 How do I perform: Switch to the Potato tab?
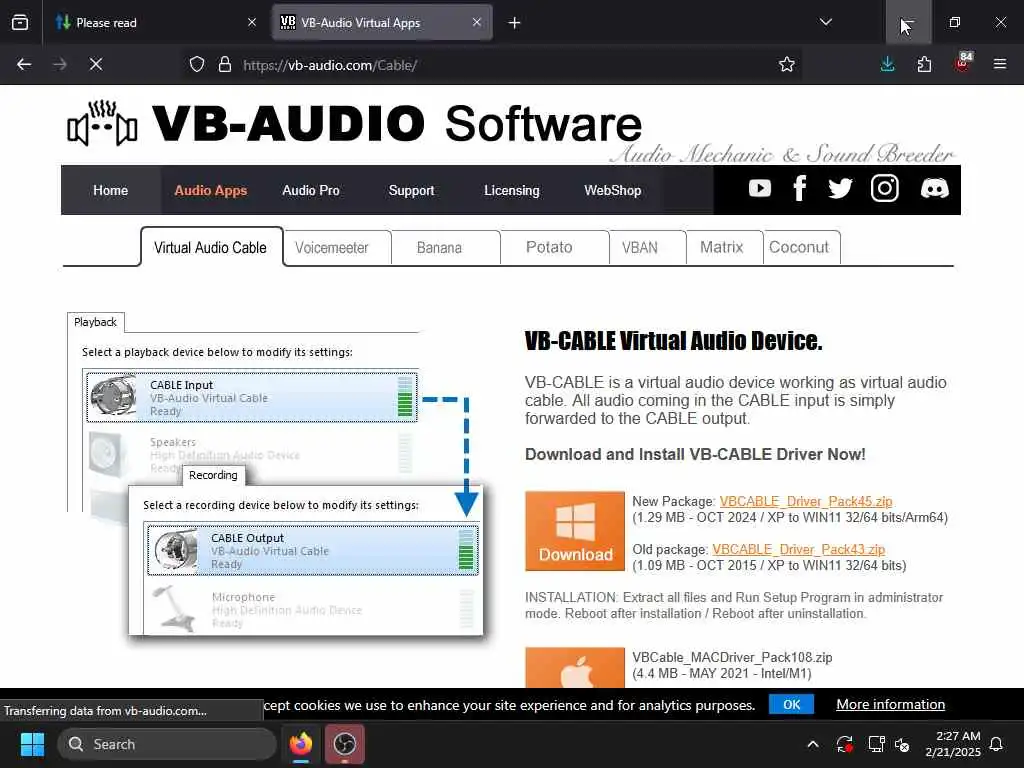[x=549, y=248]
